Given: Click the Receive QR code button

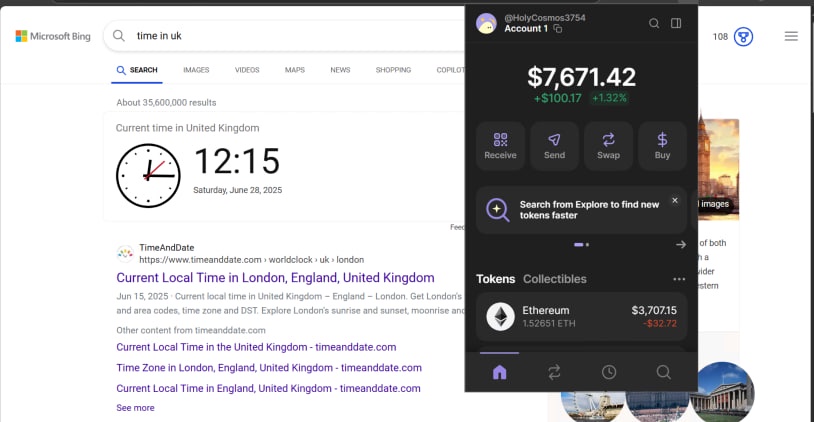Looking at the screenshot, I should [x=500, y=146].
